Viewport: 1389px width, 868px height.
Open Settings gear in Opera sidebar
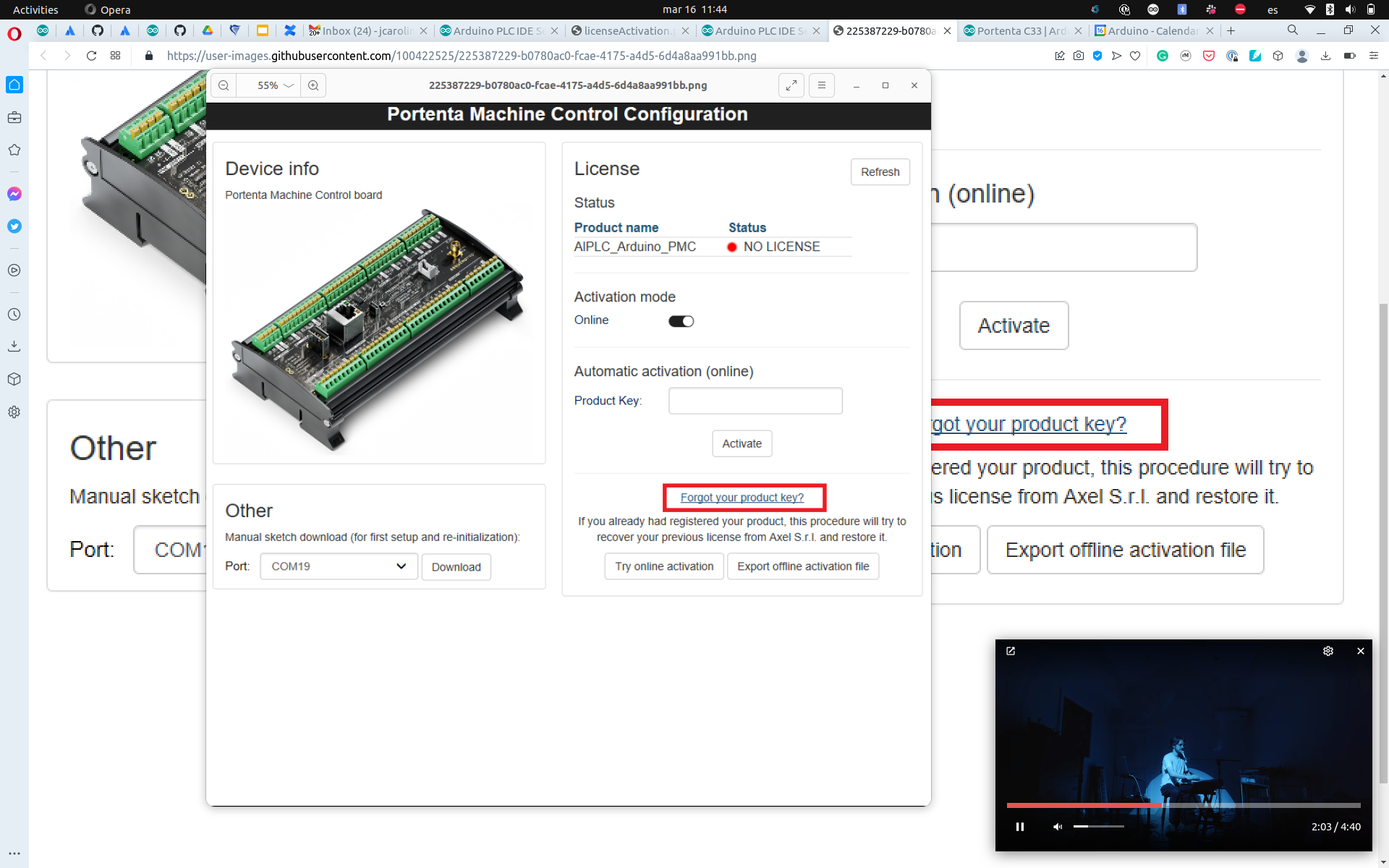(14, 412)
